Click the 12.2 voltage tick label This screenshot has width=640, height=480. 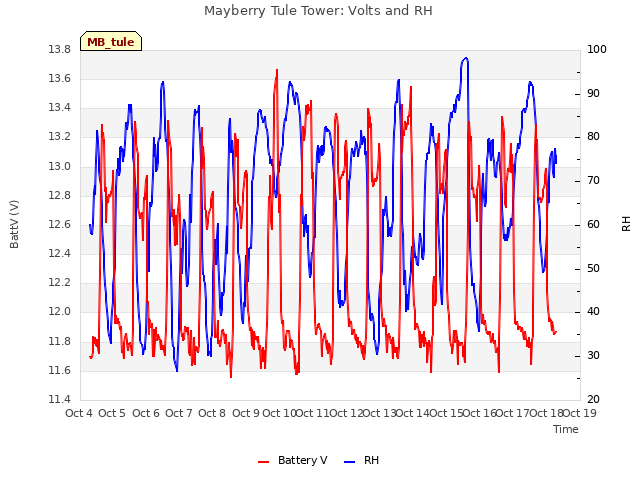[x=60, y=282]
